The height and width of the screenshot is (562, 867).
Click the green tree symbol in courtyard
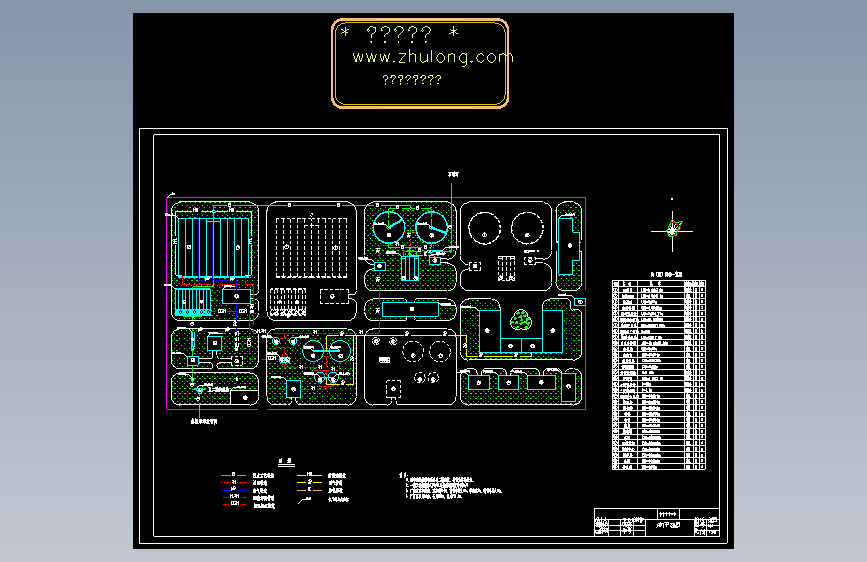(520, 320)
